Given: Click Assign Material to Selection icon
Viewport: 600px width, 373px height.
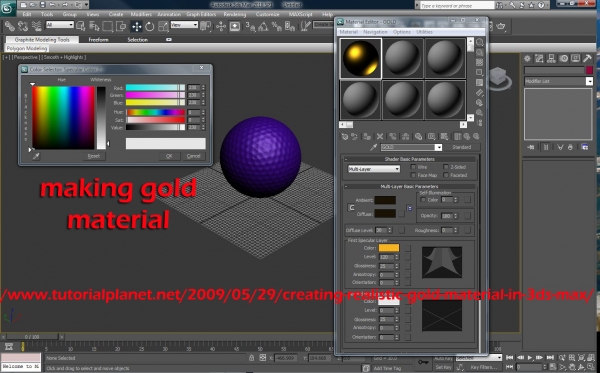Looking at the screenshot, I should [x=367, y=137].
